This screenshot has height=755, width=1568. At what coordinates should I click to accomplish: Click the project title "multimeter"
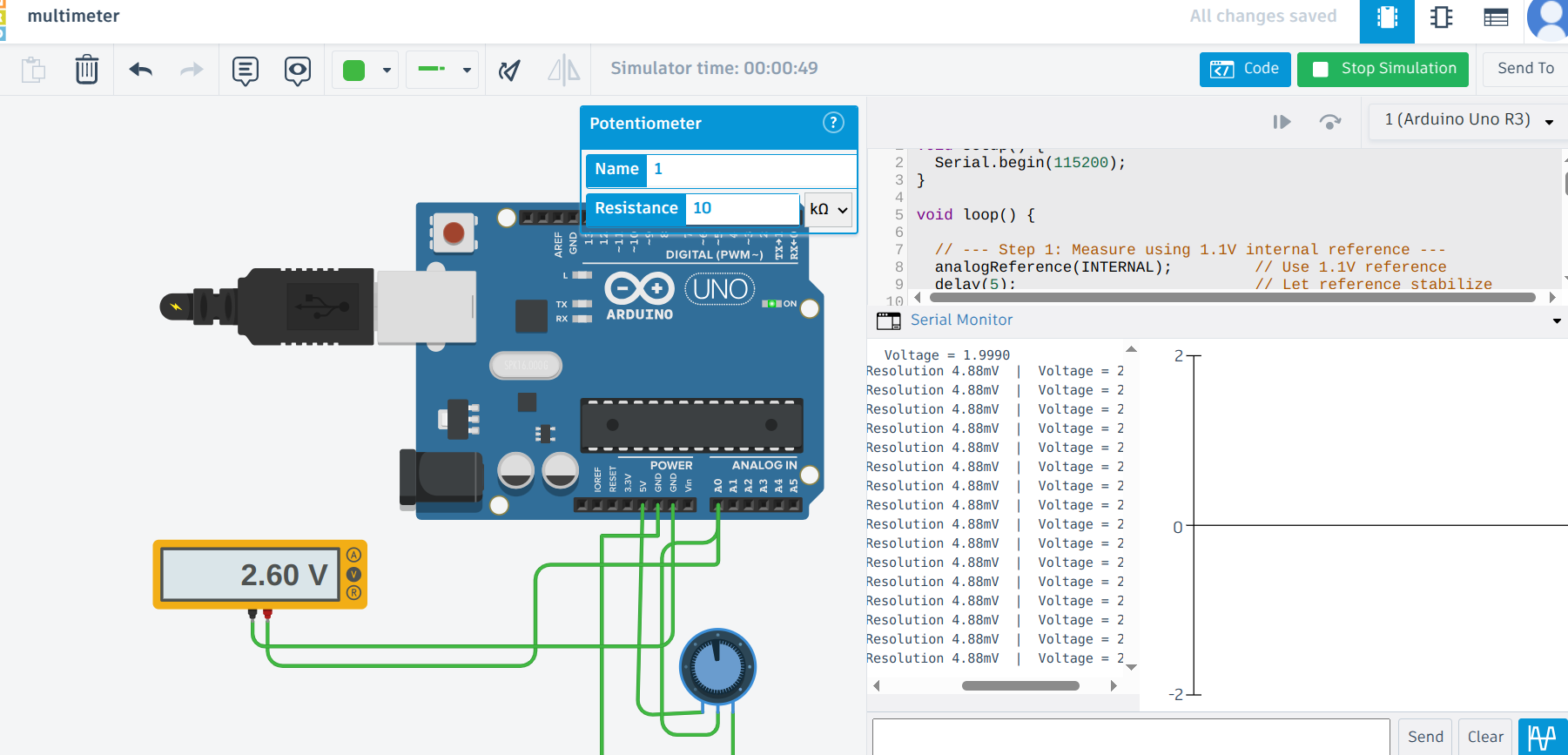coord(74,17)
